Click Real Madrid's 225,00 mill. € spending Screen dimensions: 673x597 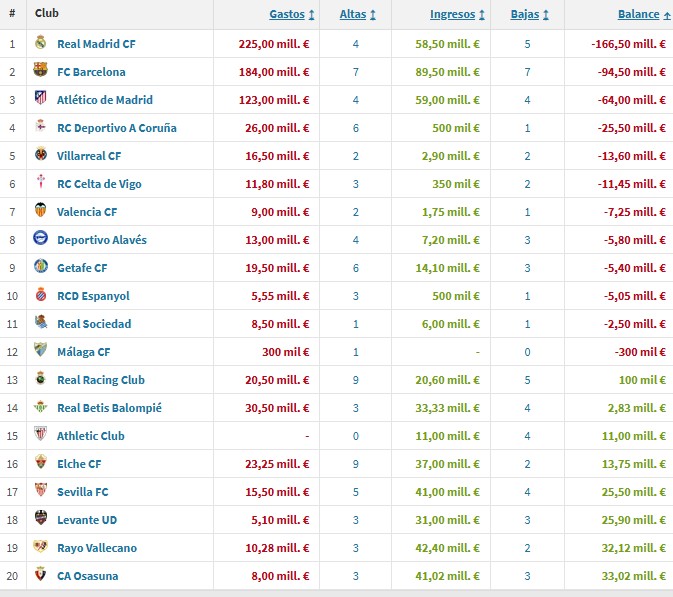[x=274, y=44]
